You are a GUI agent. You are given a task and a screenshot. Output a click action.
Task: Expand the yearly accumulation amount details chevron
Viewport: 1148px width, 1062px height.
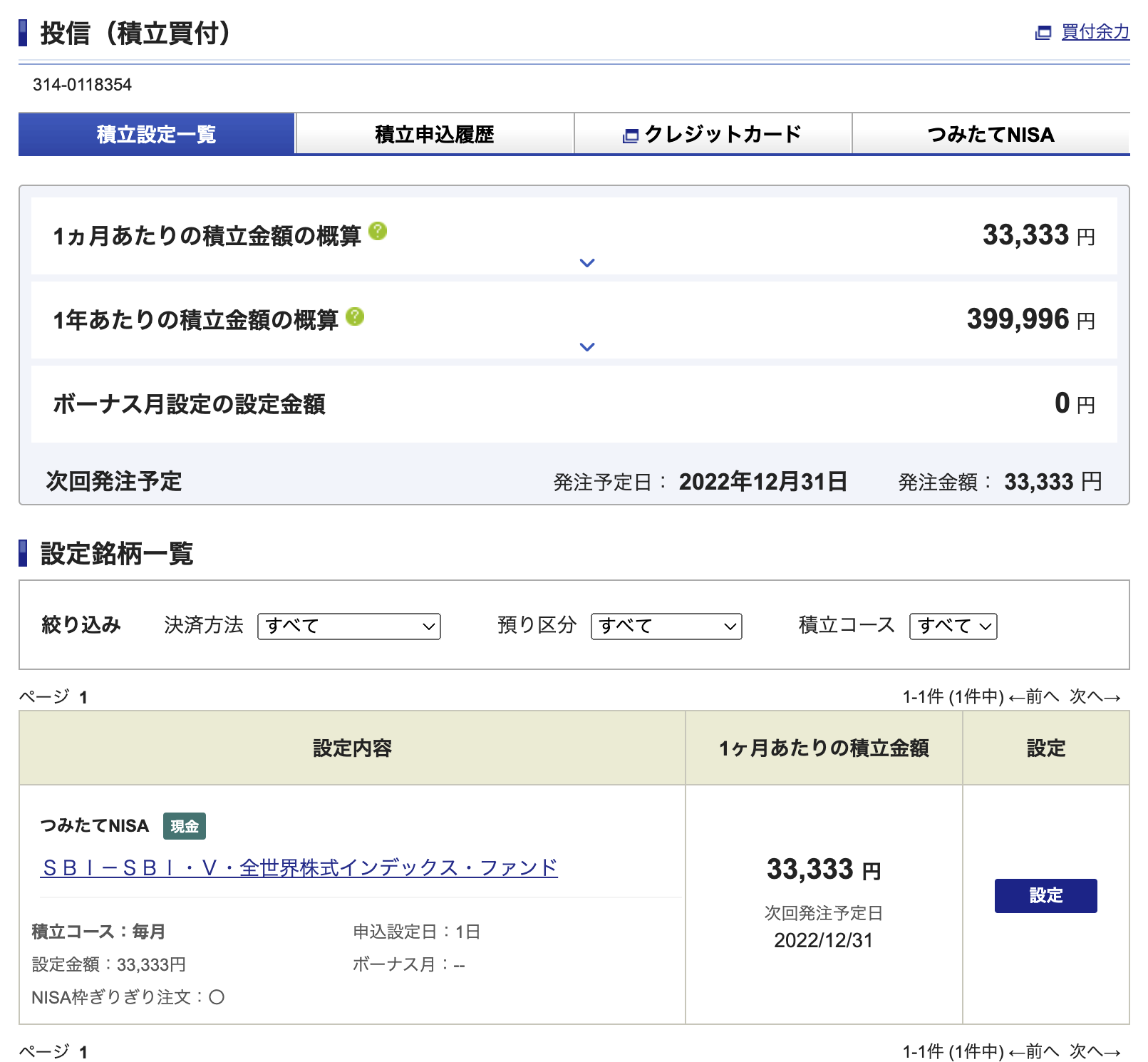[x=587, y=347]
